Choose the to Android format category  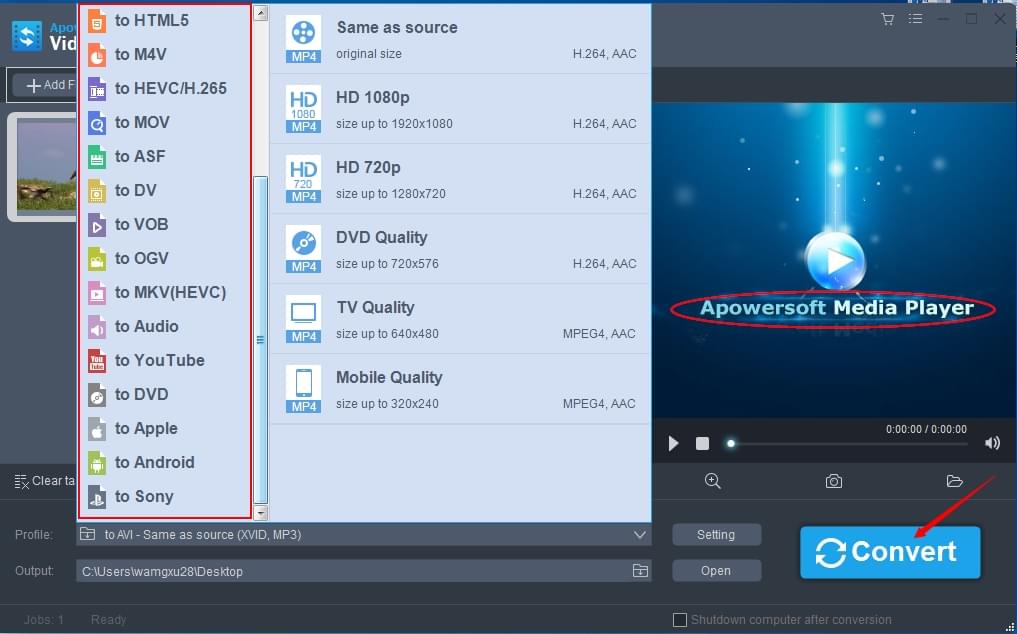[x=154, y=462]
